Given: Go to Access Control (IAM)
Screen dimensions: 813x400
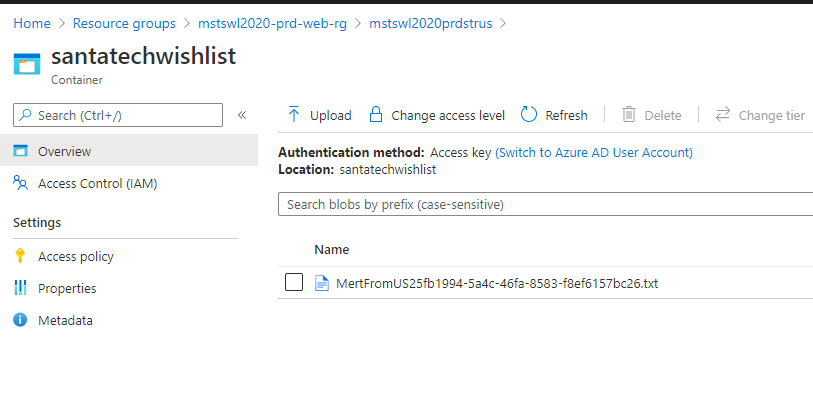Looking at the screenshot, I should (97, 183).
